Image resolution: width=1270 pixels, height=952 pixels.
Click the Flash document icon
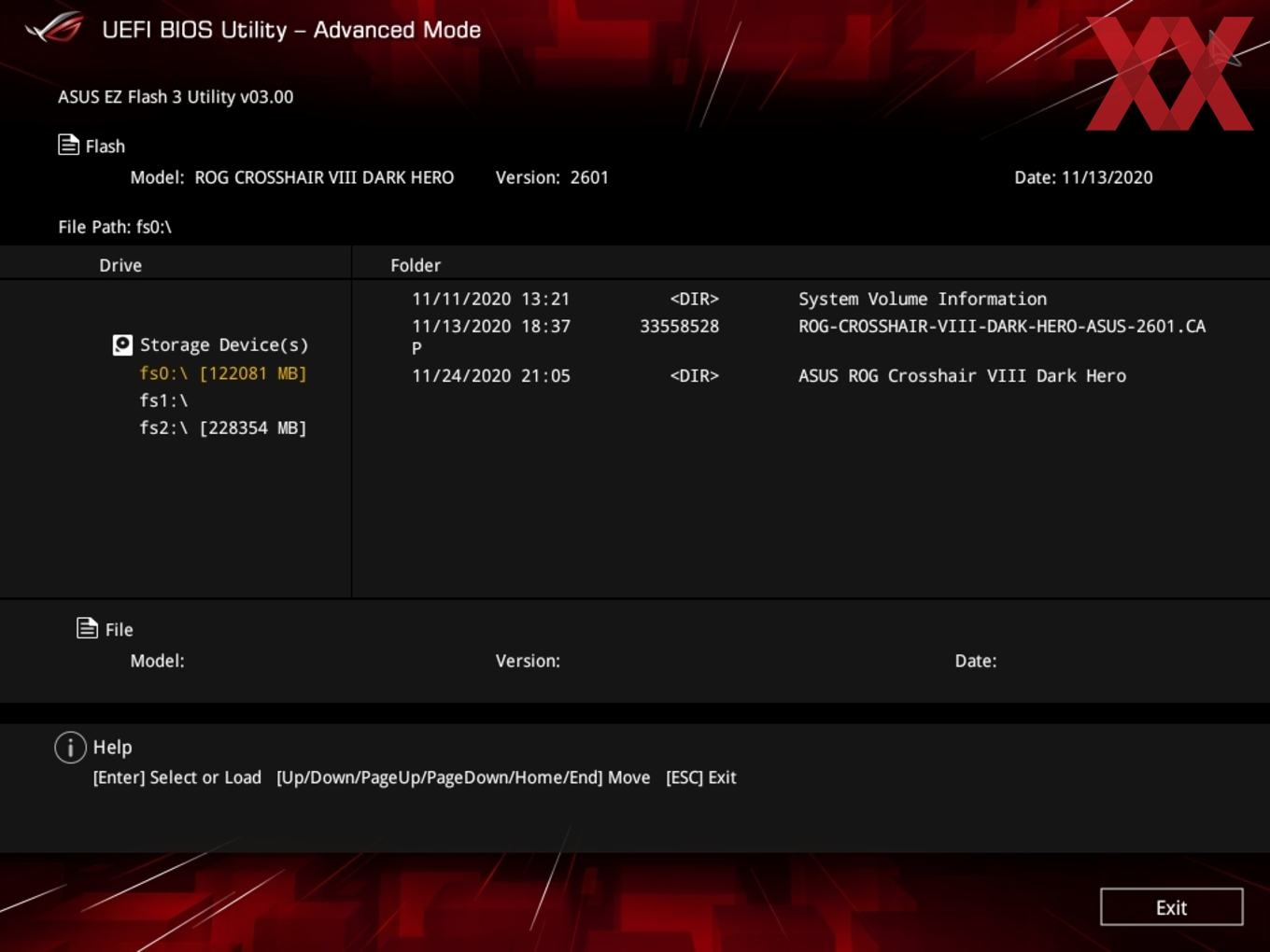pos(68,145)
